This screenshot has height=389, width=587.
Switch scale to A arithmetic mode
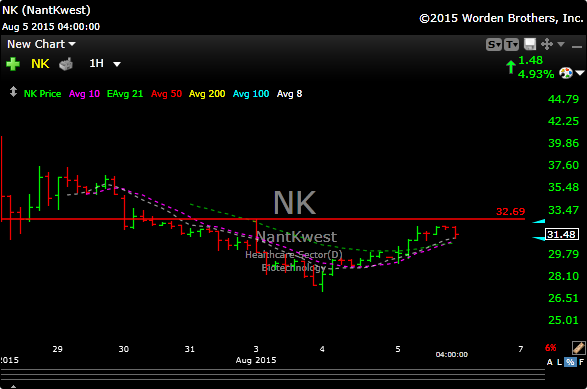(x=550, y=362)
